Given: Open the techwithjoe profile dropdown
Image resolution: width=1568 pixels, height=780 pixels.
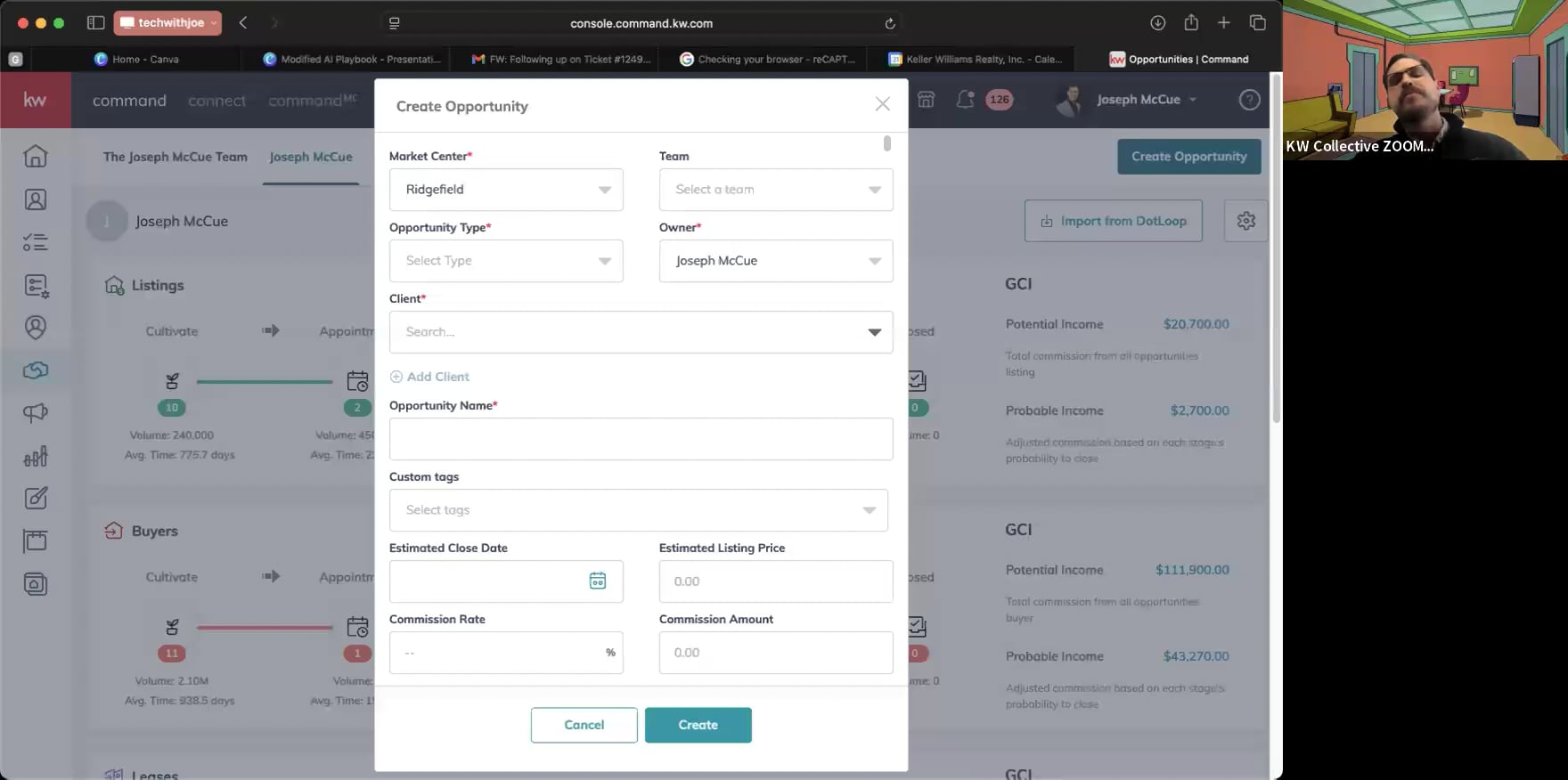Looking at the screenshot, I should pyautogui.click(x=168, y=23).
